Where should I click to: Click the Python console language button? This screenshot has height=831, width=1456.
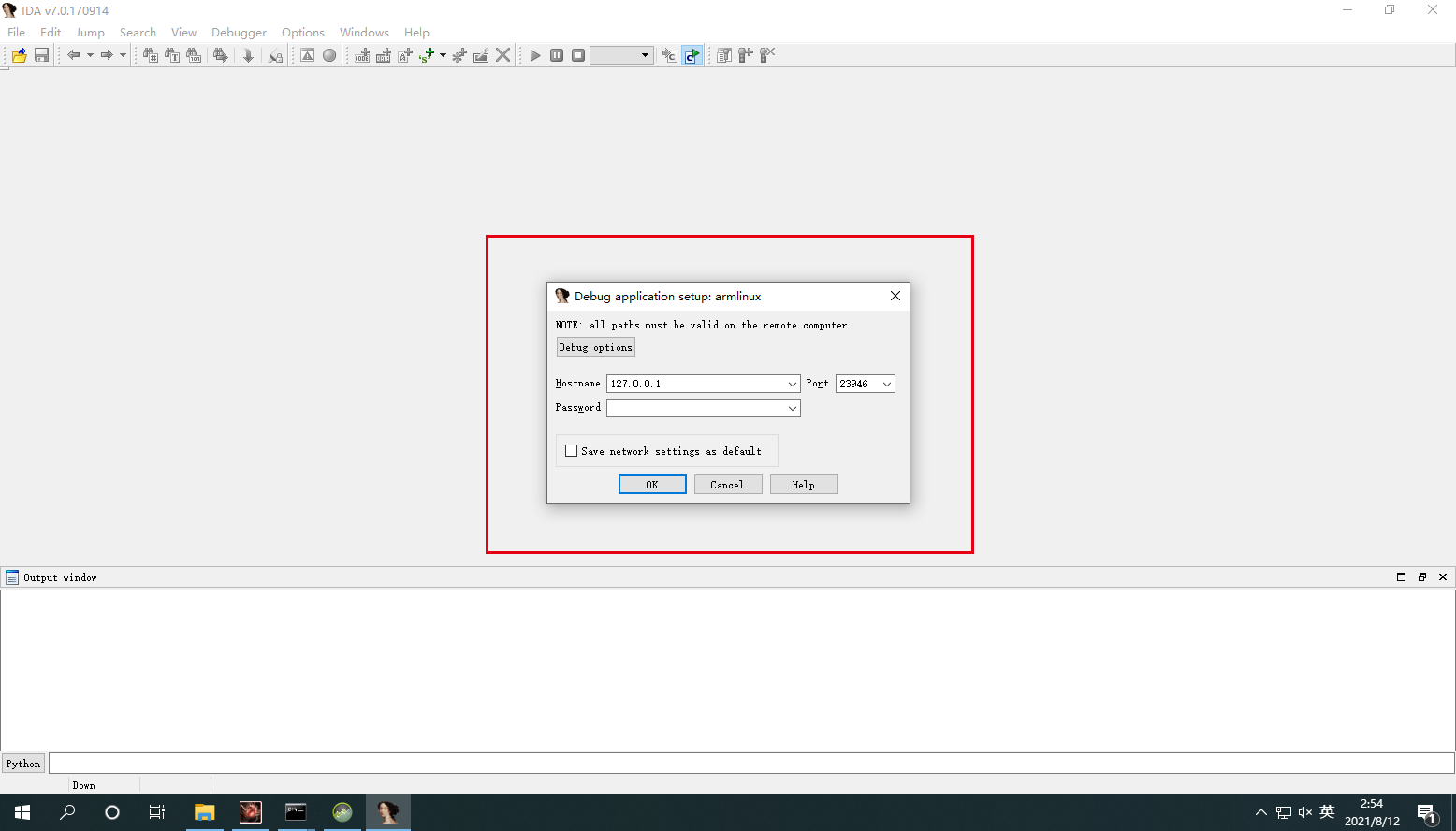(23, 764)
